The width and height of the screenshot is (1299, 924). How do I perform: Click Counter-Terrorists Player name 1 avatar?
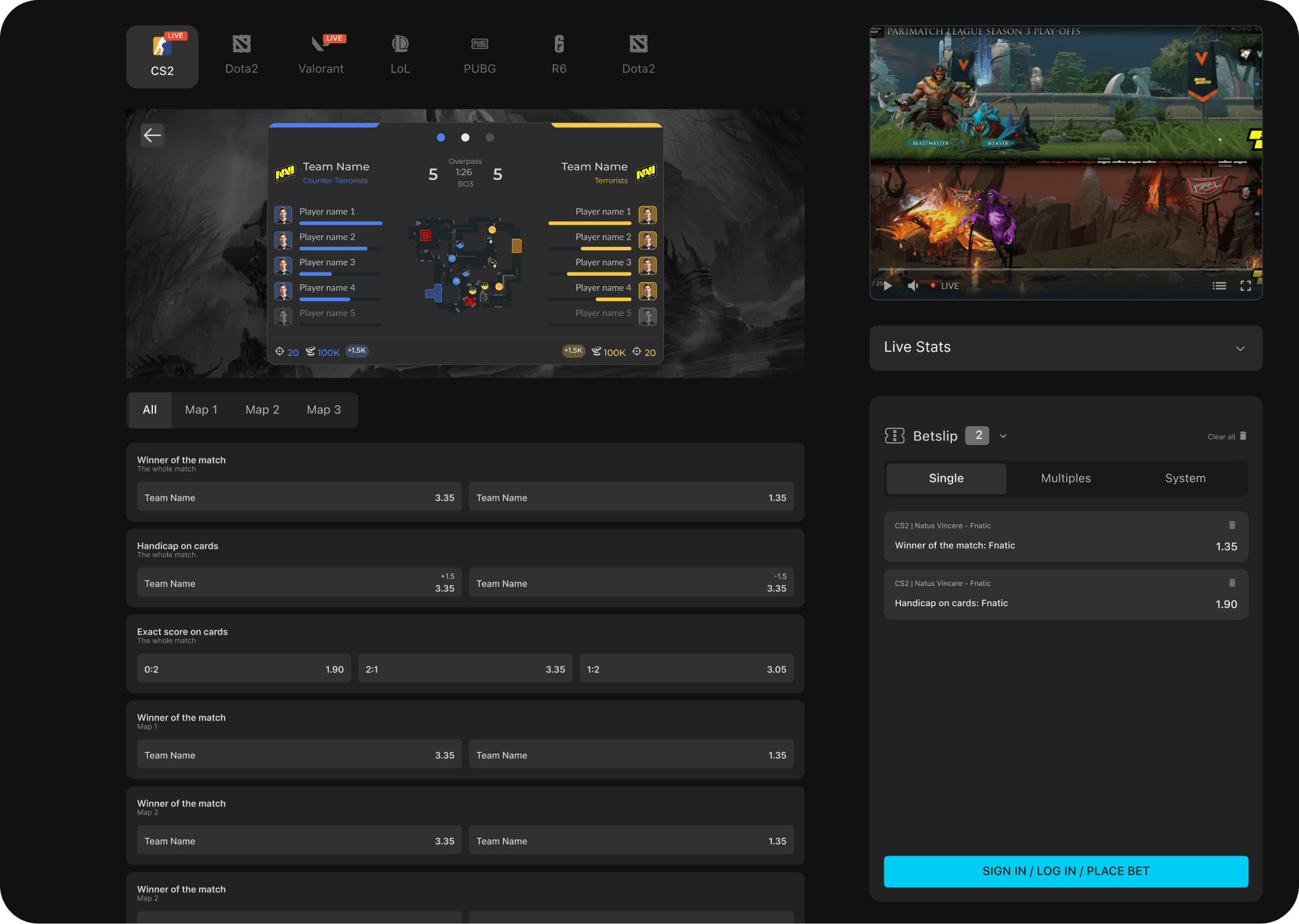click(283, 215)
